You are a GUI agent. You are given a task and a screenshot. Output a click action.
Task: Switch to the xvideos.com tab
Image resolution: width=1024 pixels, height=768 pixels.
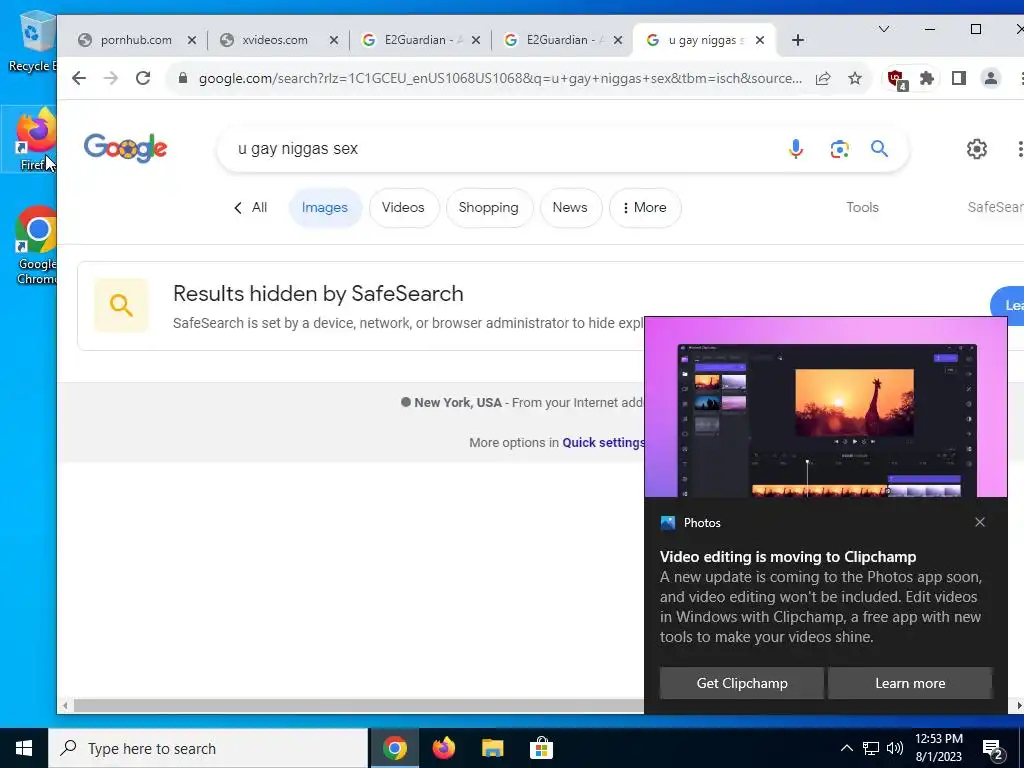(x=275, y=40)
